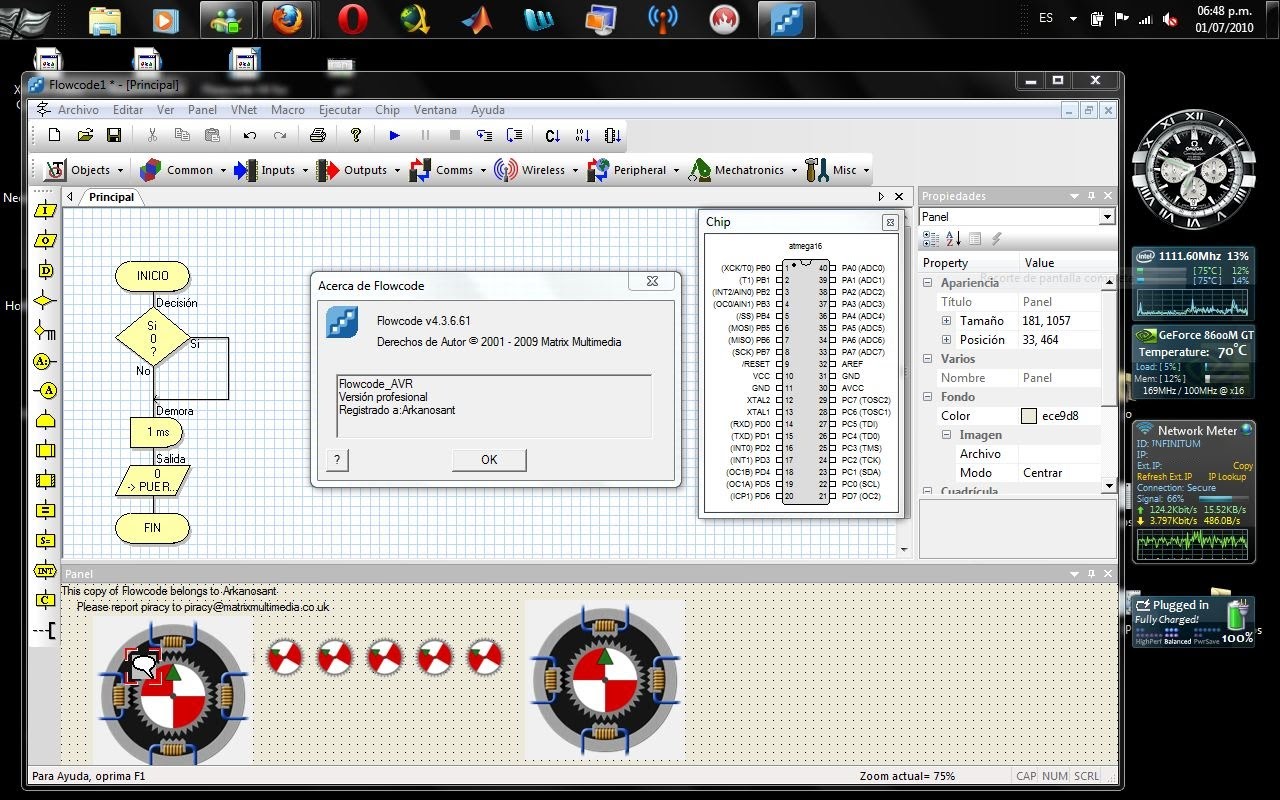Open the Macro menu
The image size is (1280, 800).
tap(288, 110)
